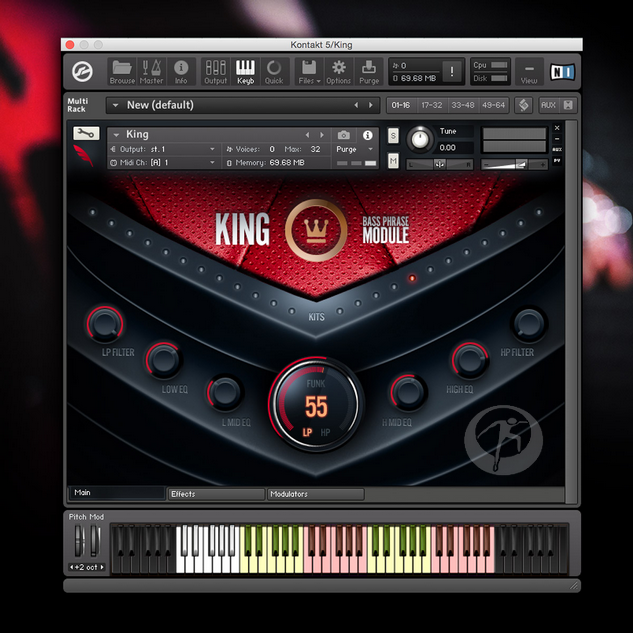Open the instrument Purge dropdown
The image size is (633, 633).
click(354, 149)
